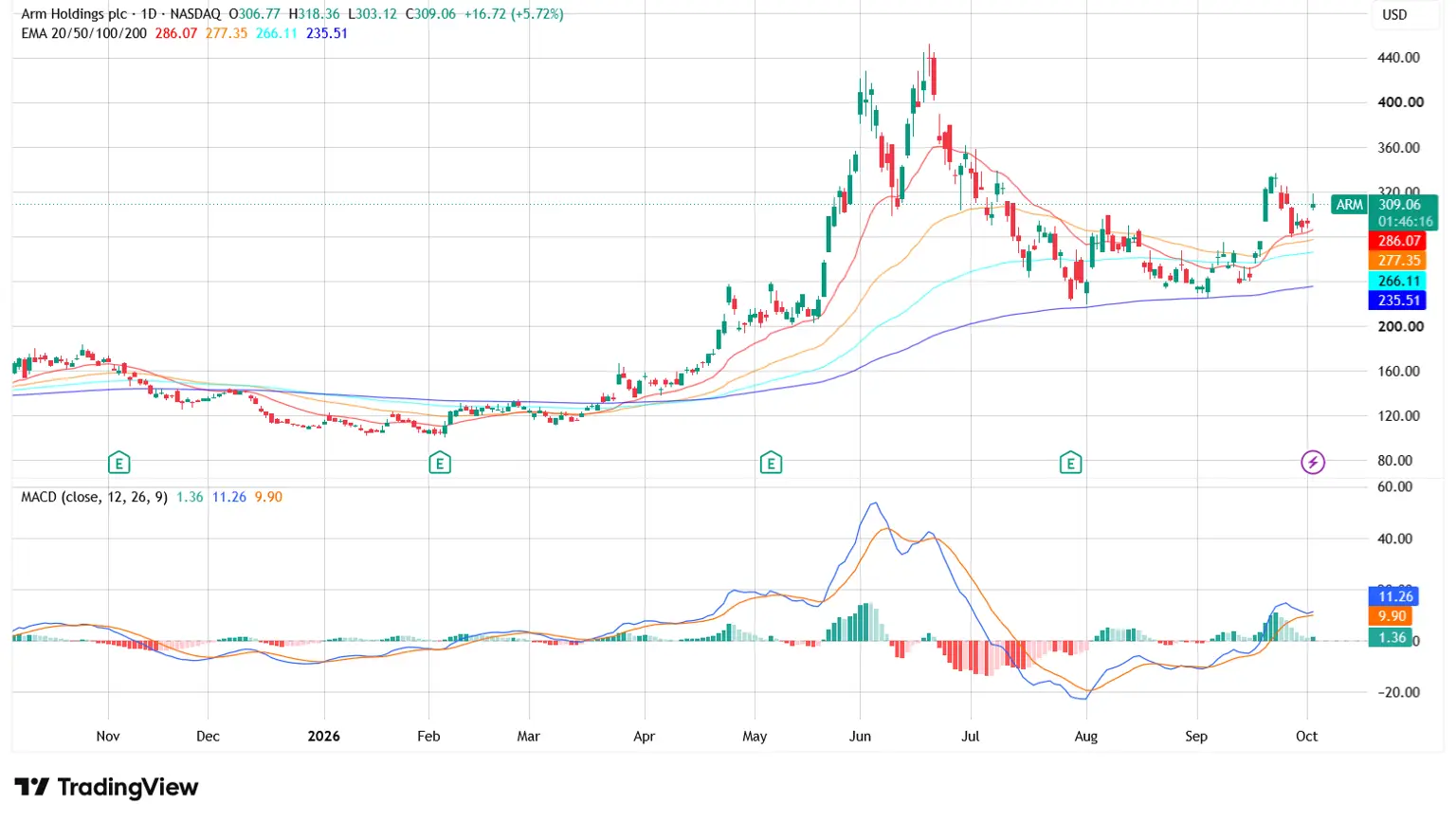Image resolution: width=1456 pixels, height=822 pixels.
Task: Click the Oct label on time axis
Action: tap(1306, 736)
